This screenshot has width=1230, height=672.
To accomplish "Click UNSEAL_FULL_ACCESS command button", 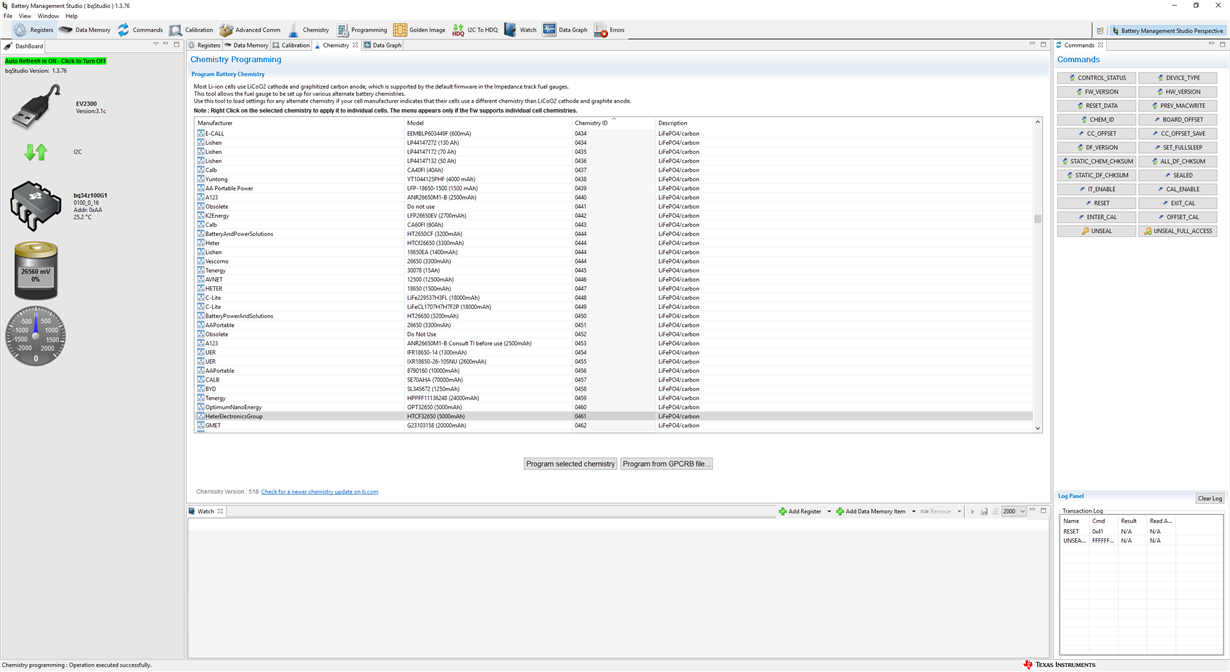I will pyautogui.click(x=1179, y=231).
